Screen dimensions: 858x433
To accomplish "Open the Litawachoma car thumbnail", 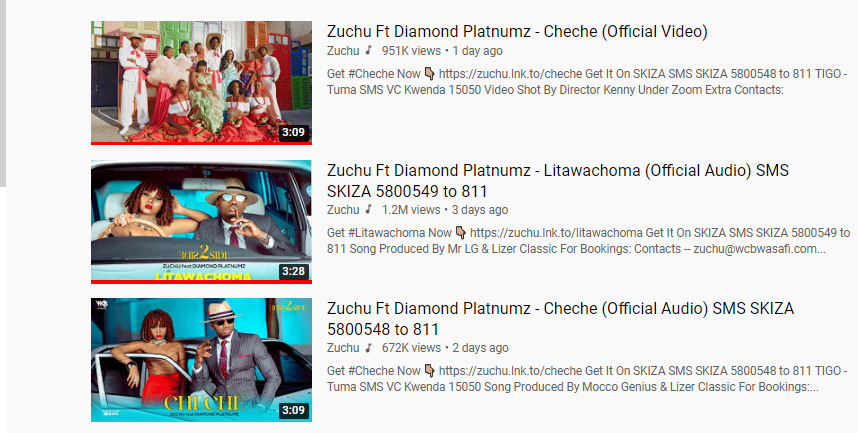I will pos(201,222).
